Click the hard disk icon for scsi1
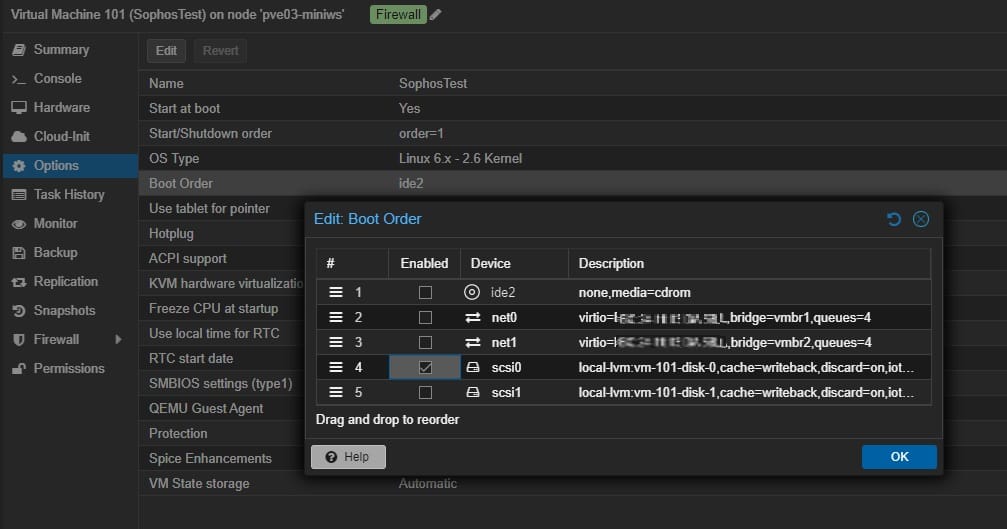Image resolution: width=1007 pixels, height=529 pixels. click(x=473, y=392)
